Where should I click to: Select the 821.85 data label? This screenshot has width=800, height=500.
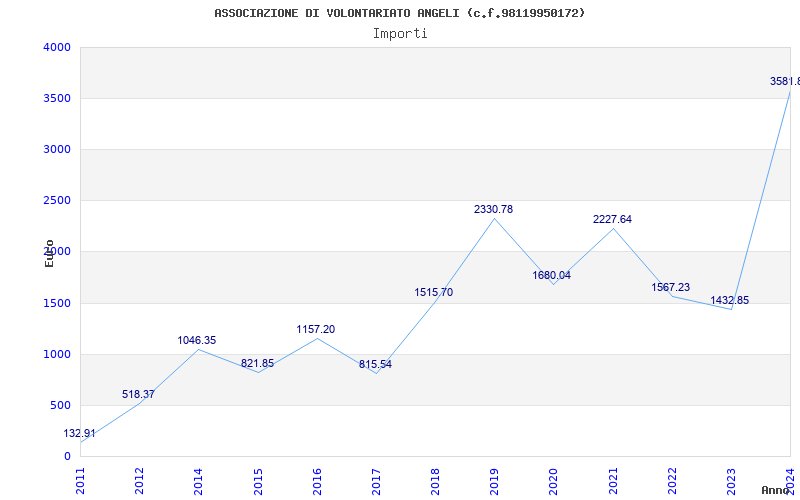(x=258, y=364)
